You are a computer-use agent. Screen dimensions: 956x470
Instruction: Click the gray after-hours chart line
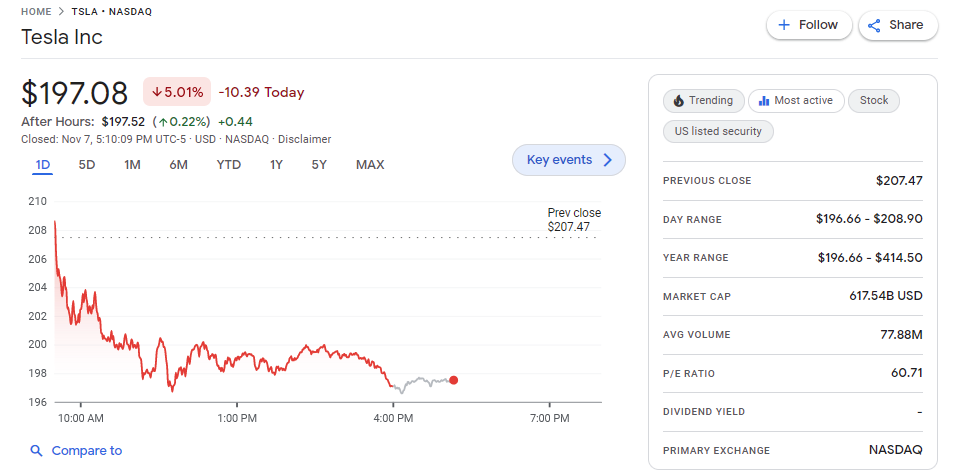pyautogui.click(x=422, y=384)
